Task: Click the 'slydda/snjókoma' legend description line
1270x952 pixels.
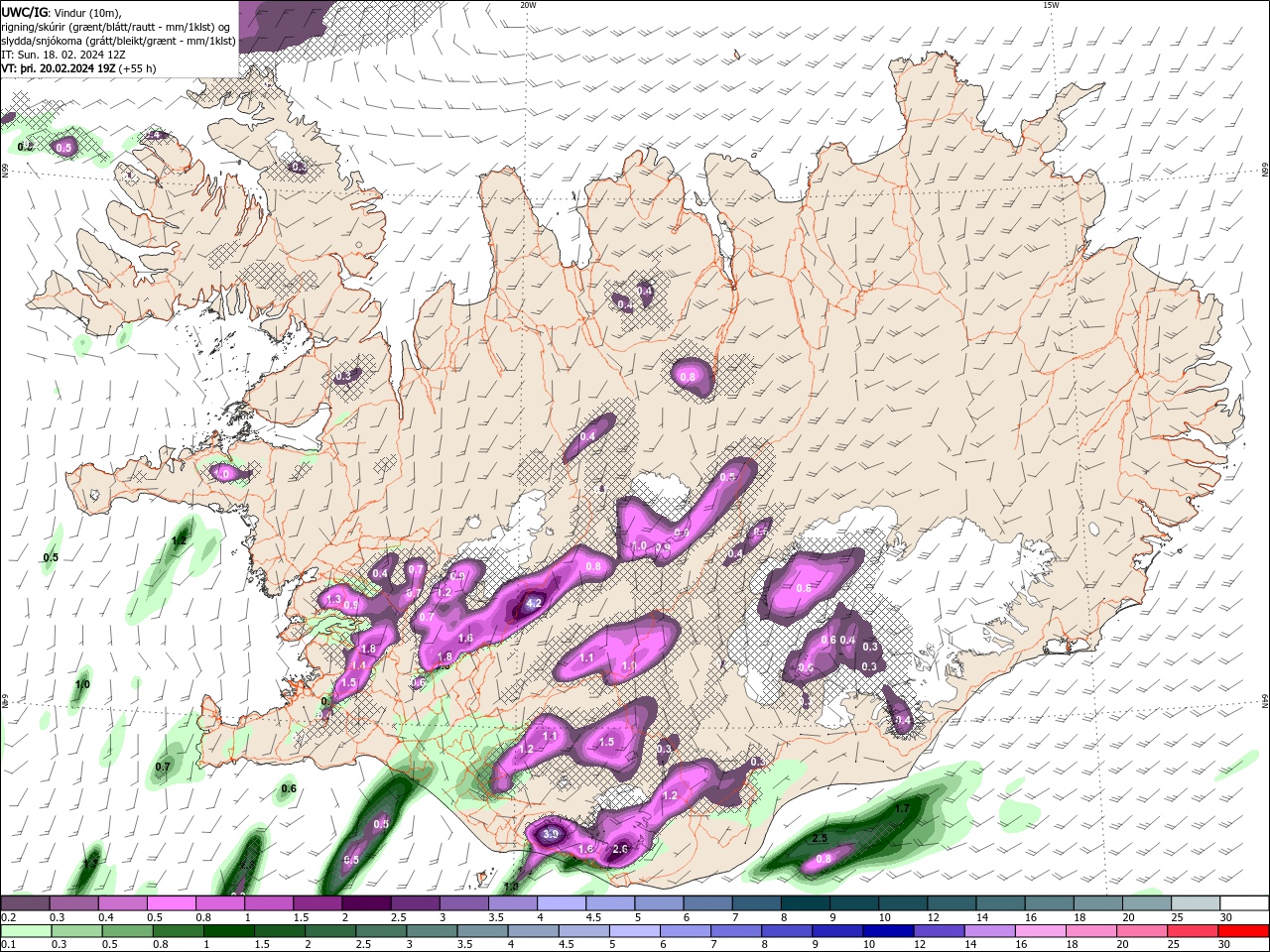Action: pyautogui.click(x=118, y=41)
